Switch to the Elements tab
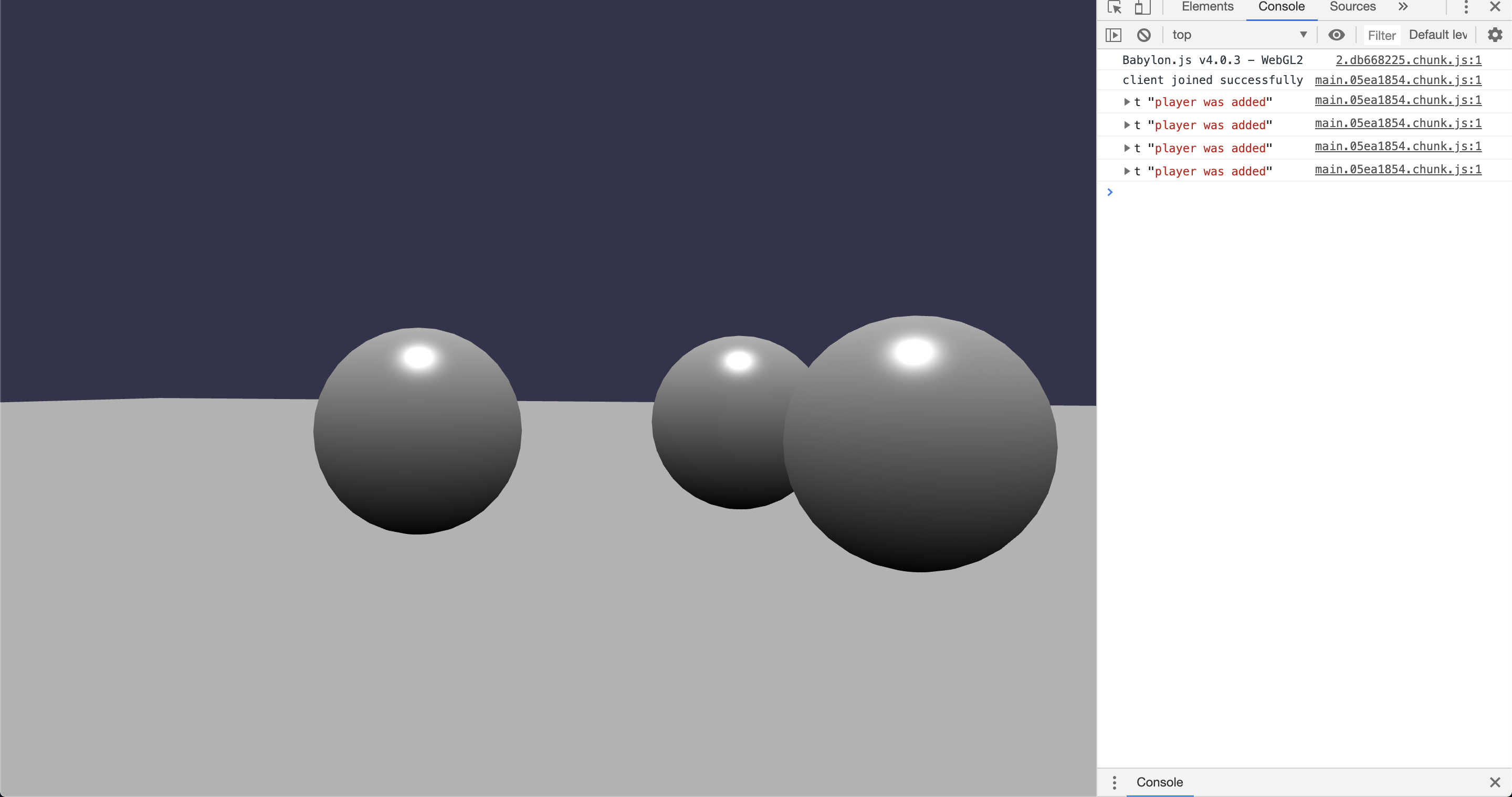The width and height of the screenshot is (1512, 797). [1207, 7]
